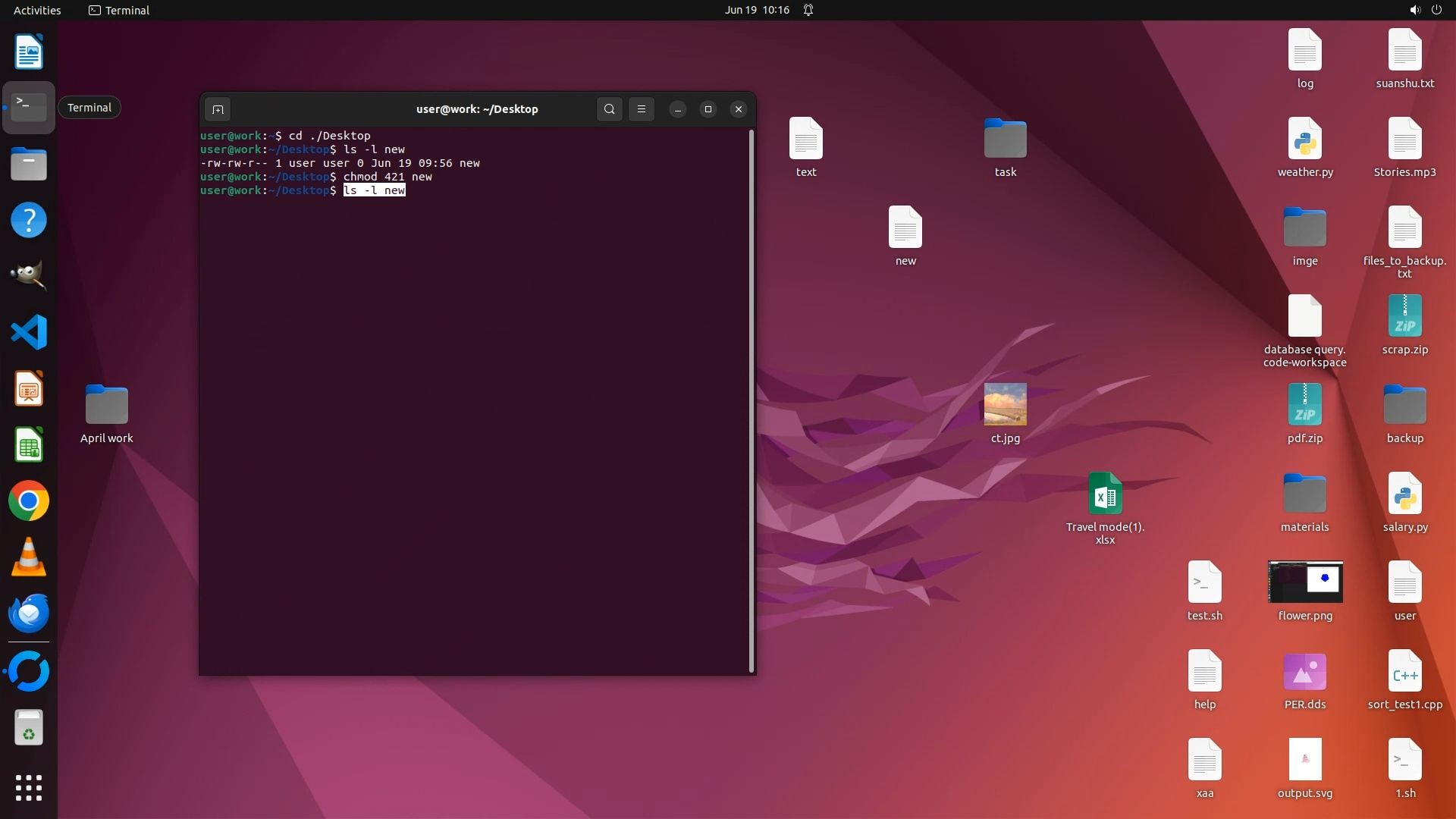
Task: Click the notification bell icon
Action: pyautogui.click(x=808, y=10)
